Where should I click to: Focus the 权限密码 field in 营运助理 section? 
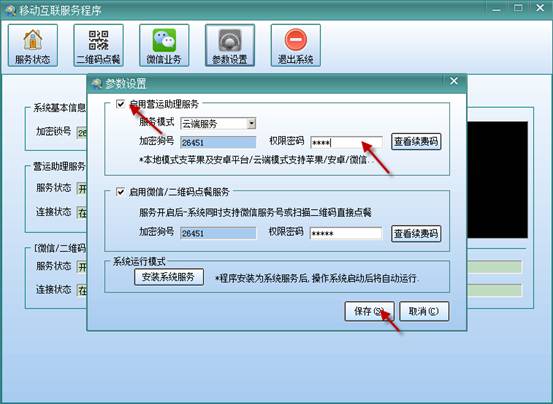click(346, 142)
